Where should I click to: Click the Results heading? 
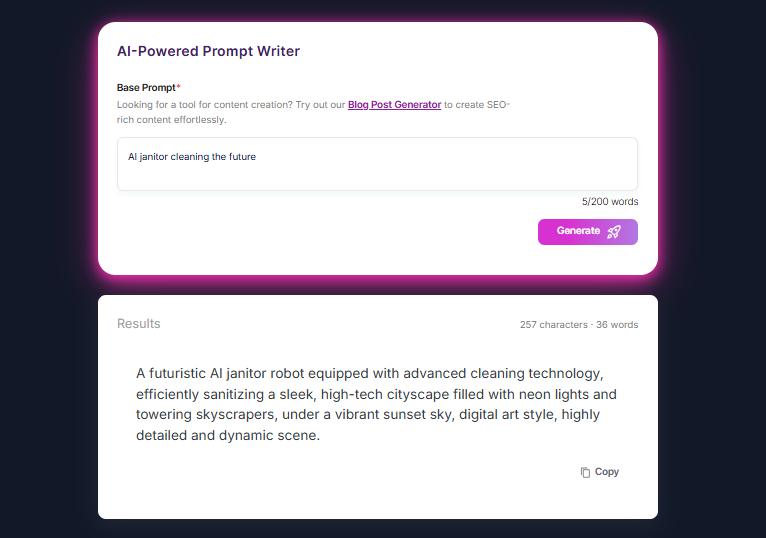point(138,324)
